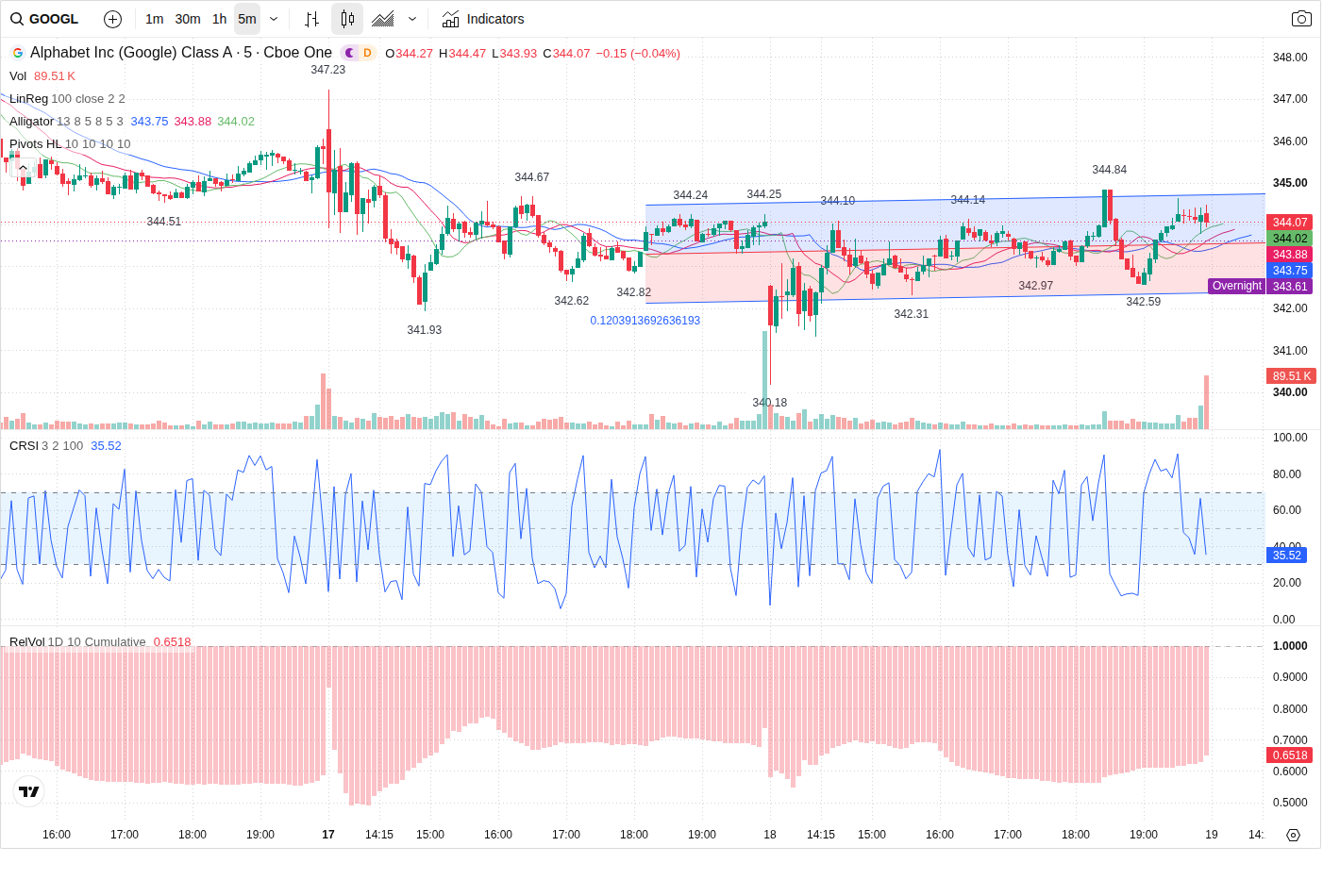Screen dimensions: 1340x896
Task: Click the compare or add symbol plus icon
Action: pyautogui.click(x=112, y=19)
